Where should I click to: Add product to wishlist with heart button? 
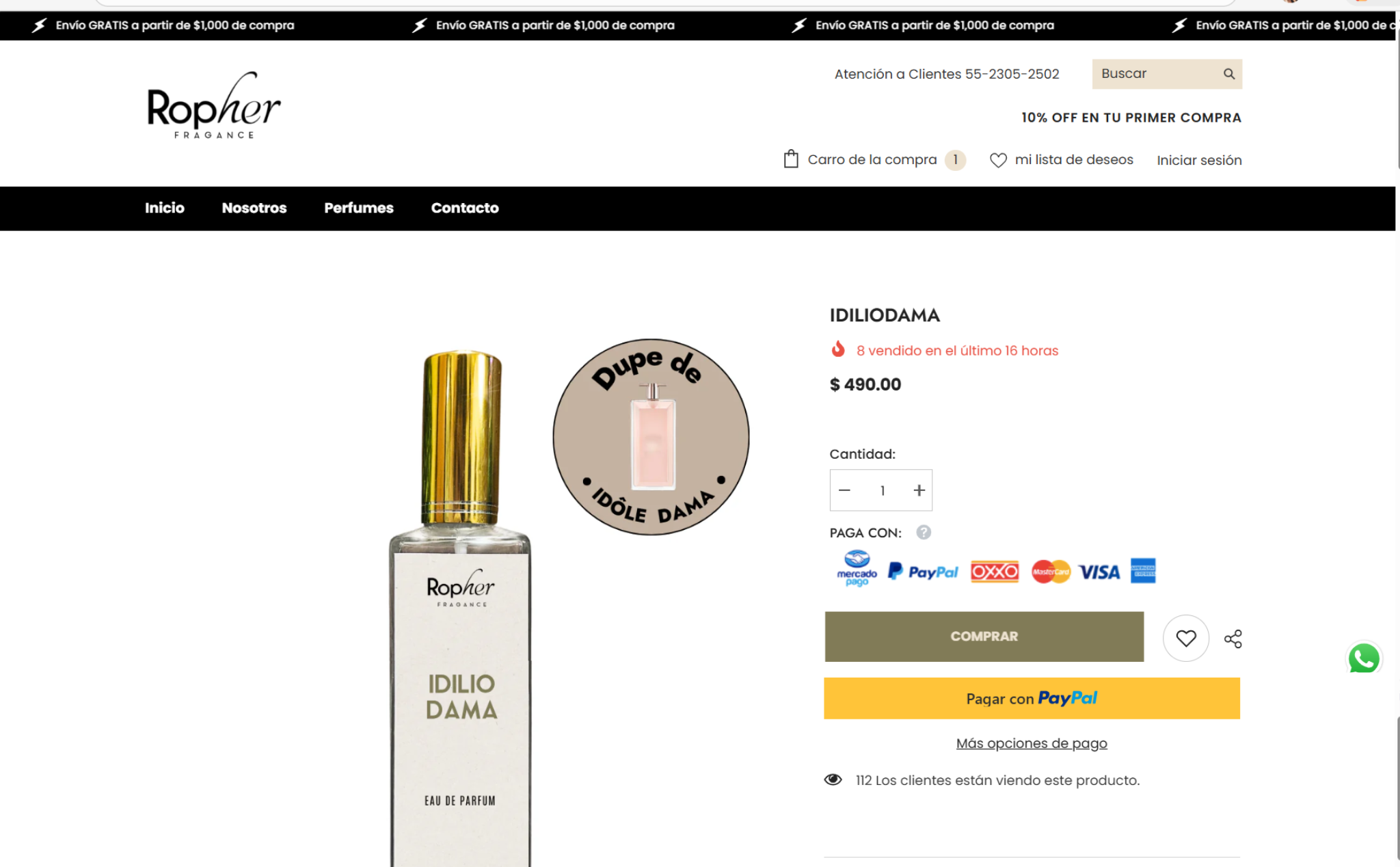tap(1186, 638)
